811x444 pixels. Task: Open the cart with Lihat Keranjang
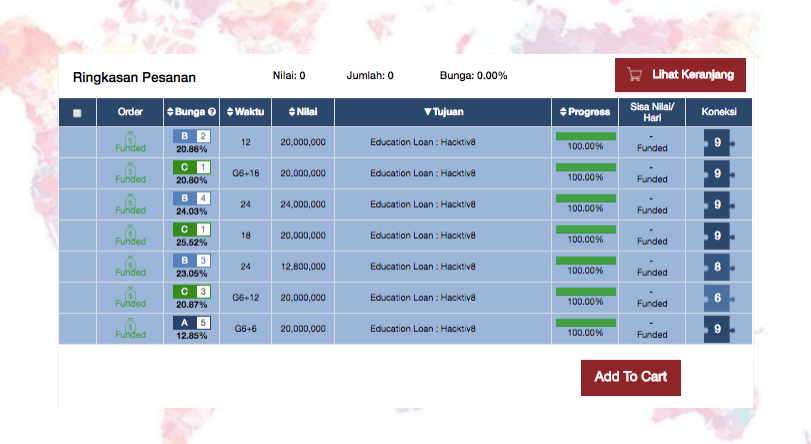click(680, 75)
